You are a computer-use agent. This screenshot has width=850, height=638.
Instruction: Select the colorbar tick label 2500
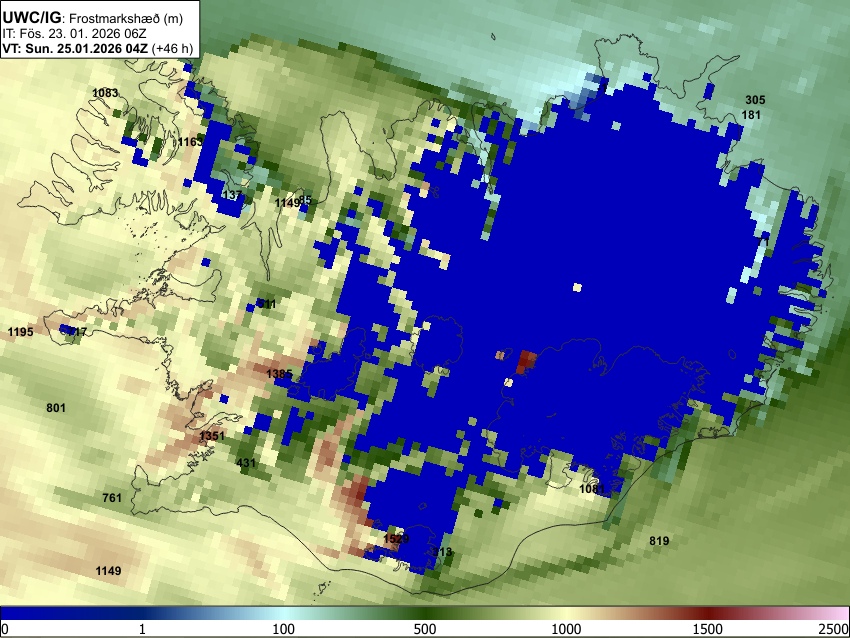click(834, 629)
